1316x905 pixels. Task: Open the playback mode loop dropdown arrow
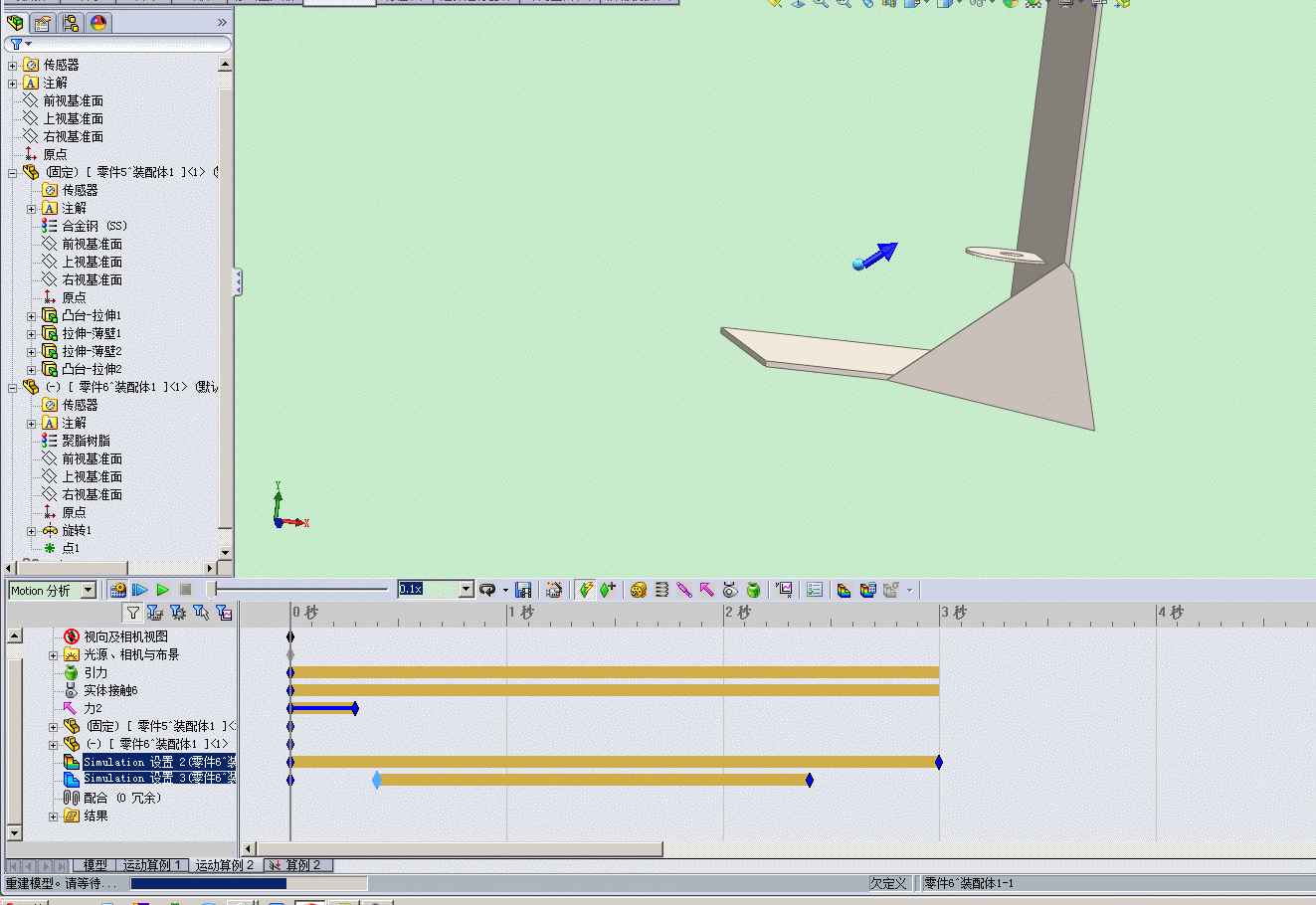505,591
